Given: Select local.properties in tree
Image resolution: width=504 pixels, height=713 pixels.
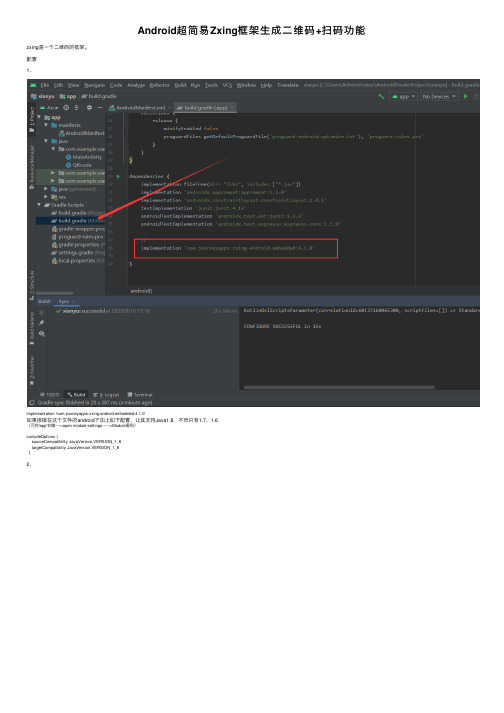Looking at the screenshot, I should [x=78, y=261].
